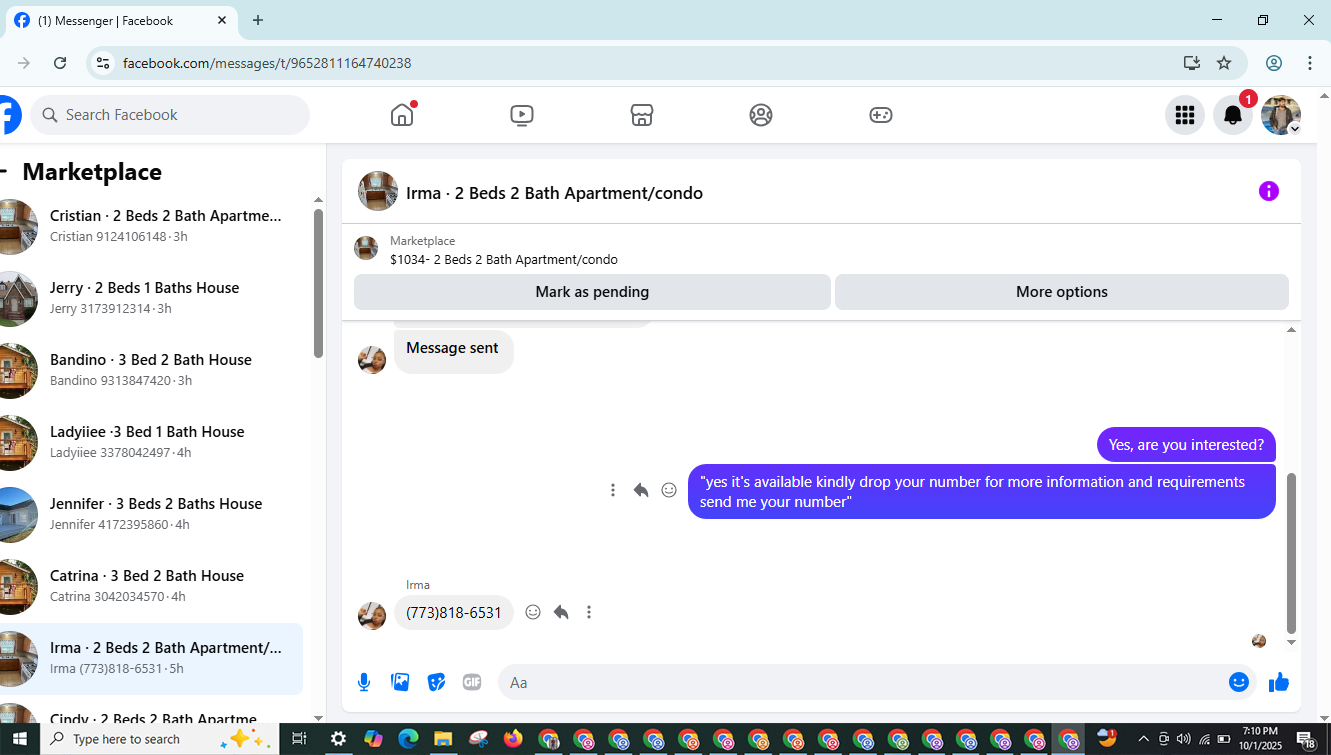Click the chat scrollbar up arrow

coord(1291,330)
